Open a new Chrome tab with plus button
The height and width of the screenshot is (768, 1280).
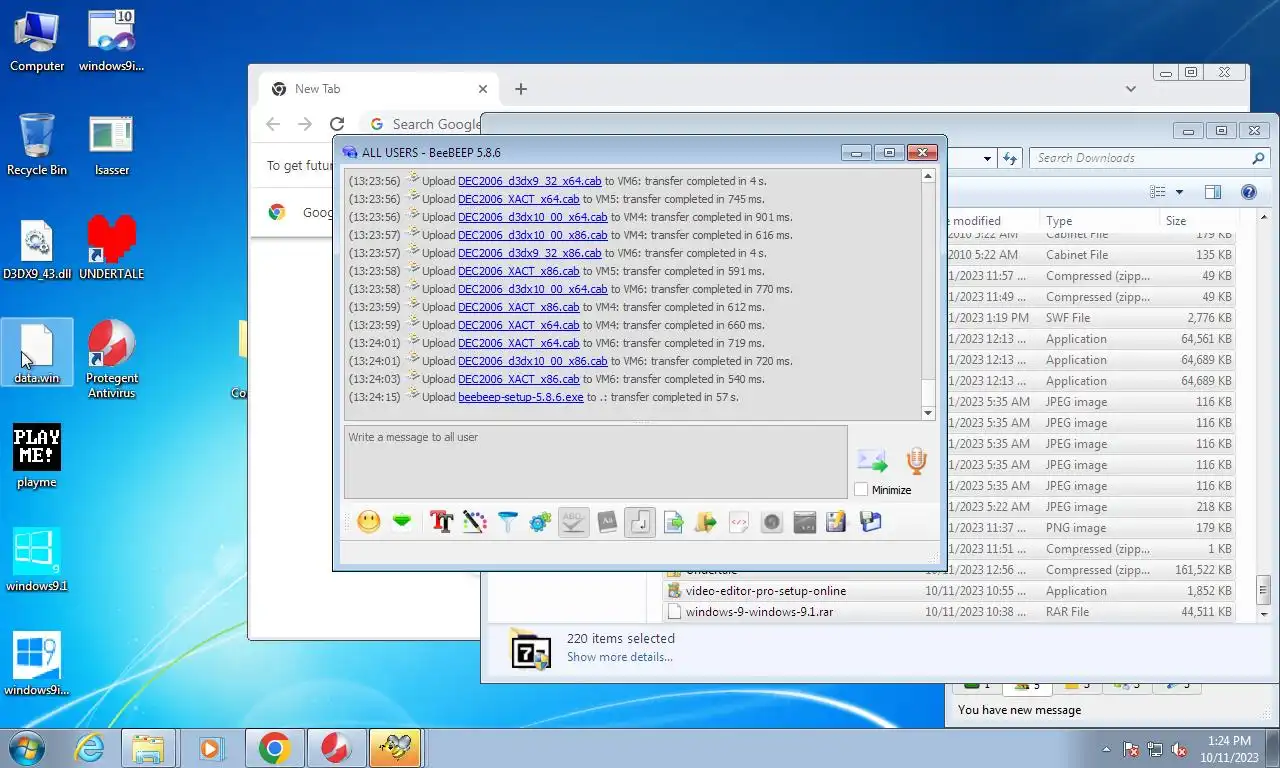click(521, 89)
